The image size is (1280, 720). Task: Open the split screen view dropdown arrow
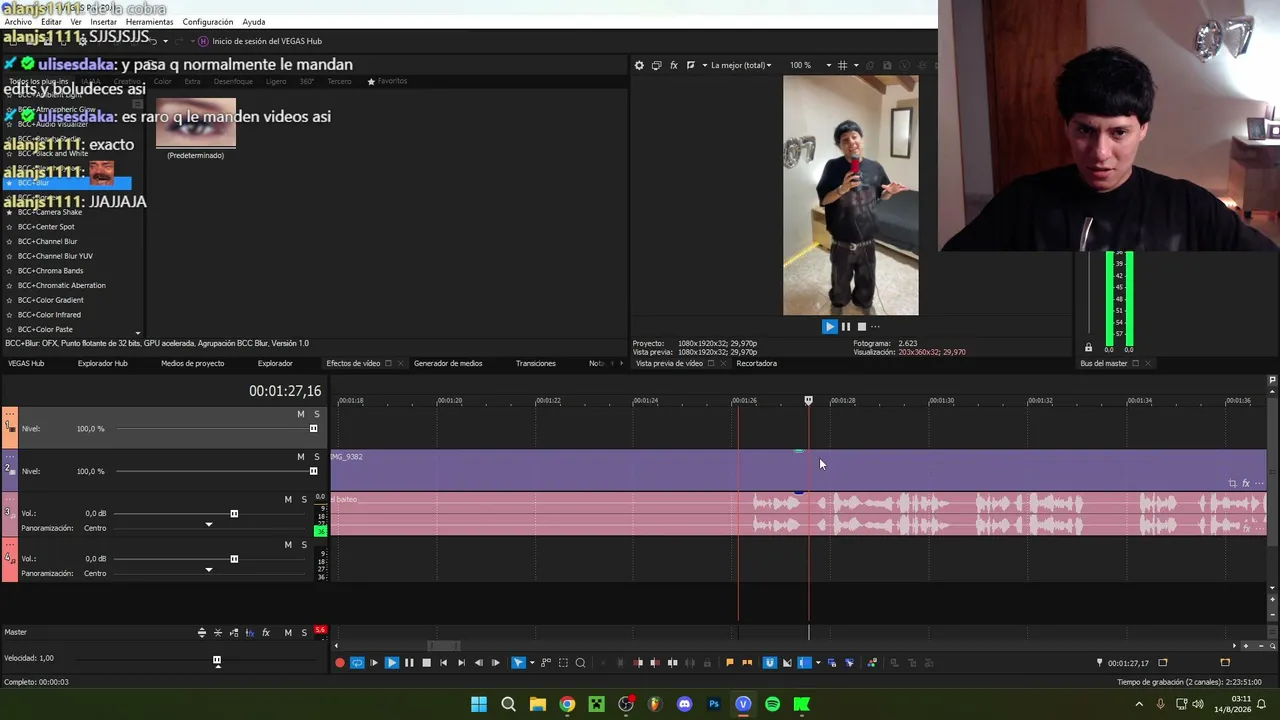(x=704, y=66)
